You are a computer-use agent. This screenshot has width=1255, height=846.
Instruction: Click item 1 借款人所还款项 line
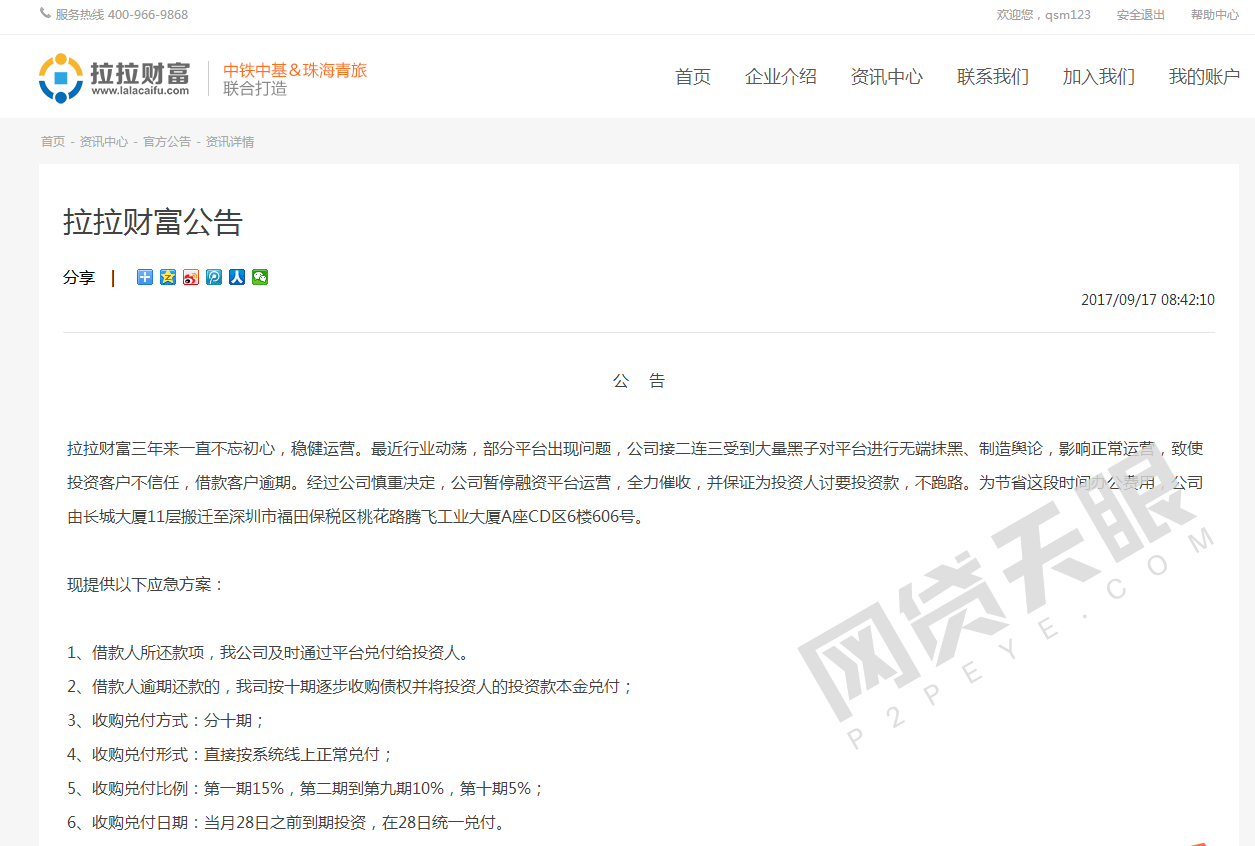coord(268,653)
